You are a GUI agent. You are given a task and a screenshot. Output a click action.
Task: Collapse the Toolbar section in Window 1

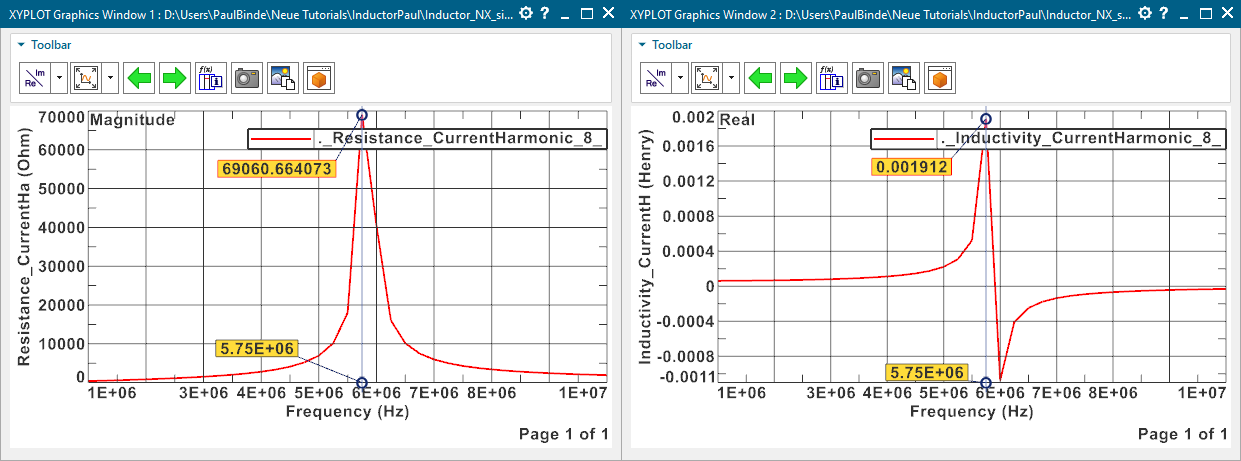pyautogui.click(x=22, y=45)
